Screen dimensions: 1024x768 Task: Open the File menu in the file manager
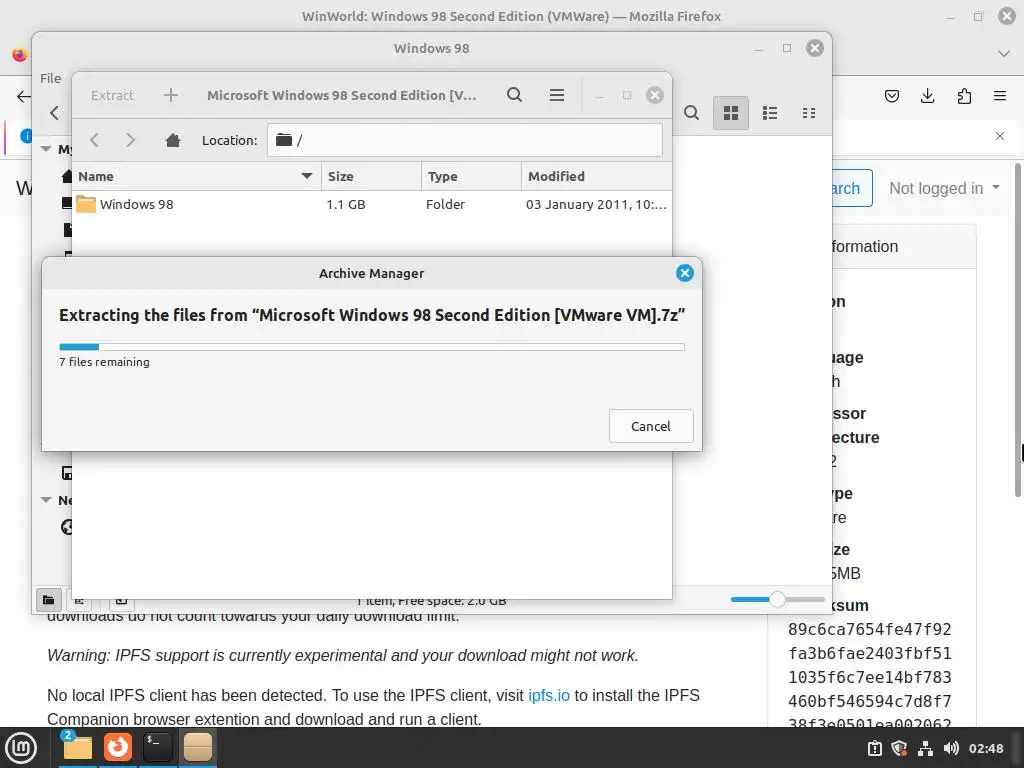point(50,78)
